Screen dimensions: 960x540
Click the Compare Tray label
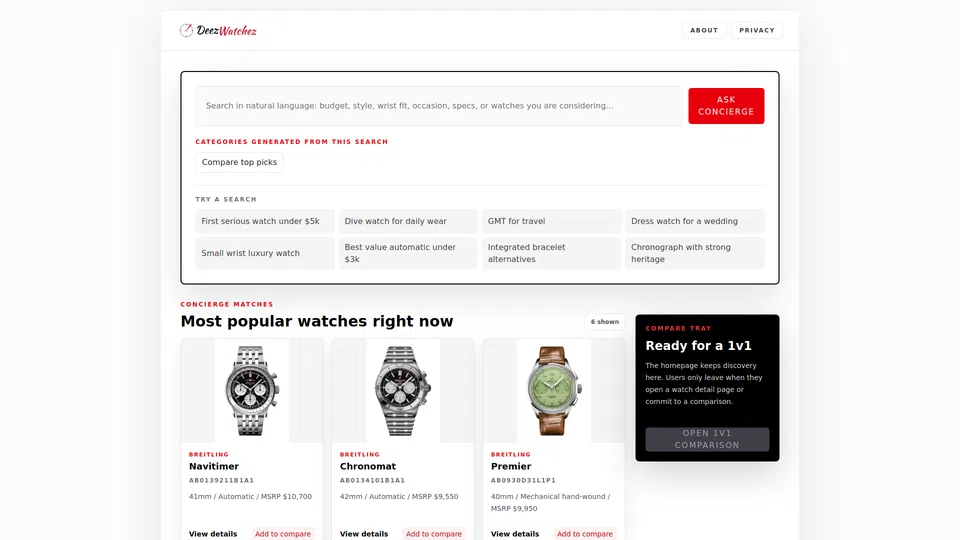coord(678,328)
